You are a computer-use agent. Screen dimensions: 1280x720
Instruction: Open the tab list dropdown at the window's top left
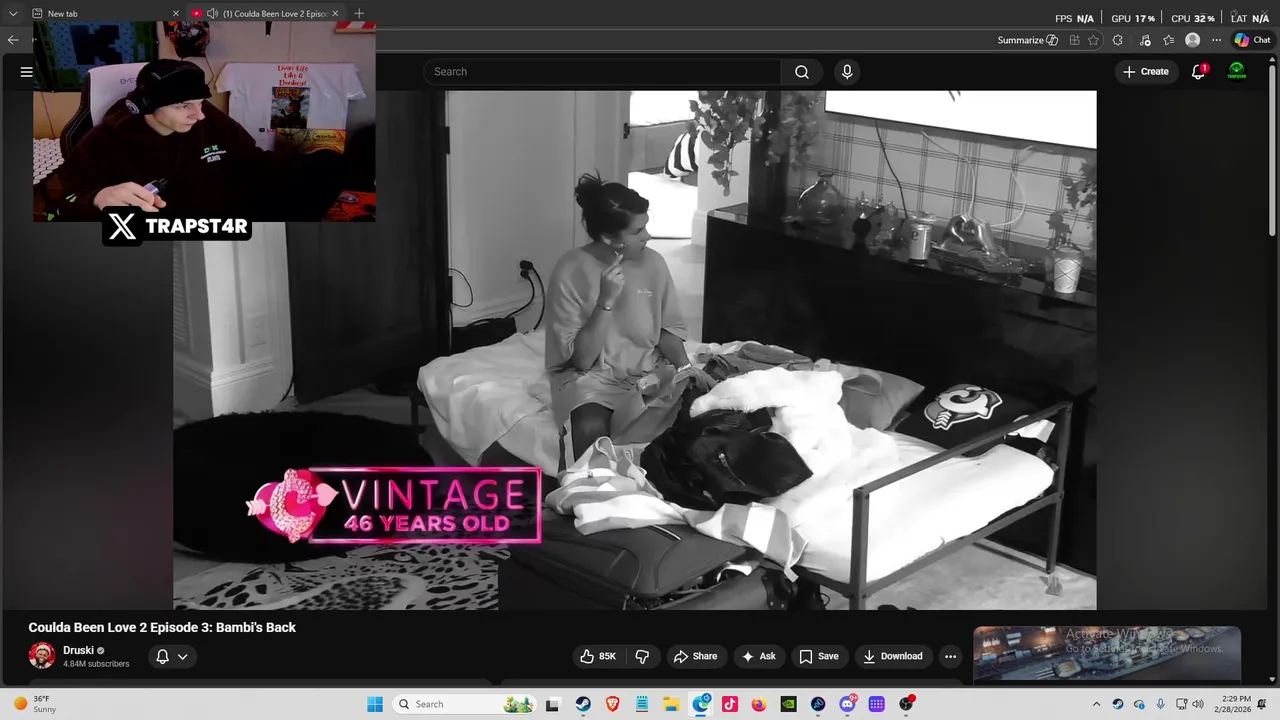13,13
